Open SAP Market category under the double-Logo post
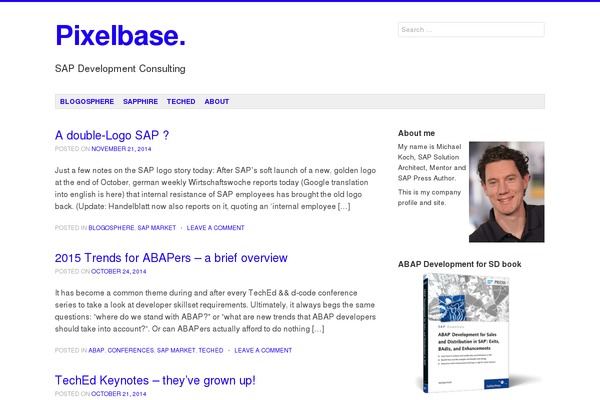 tap(157, 228)
